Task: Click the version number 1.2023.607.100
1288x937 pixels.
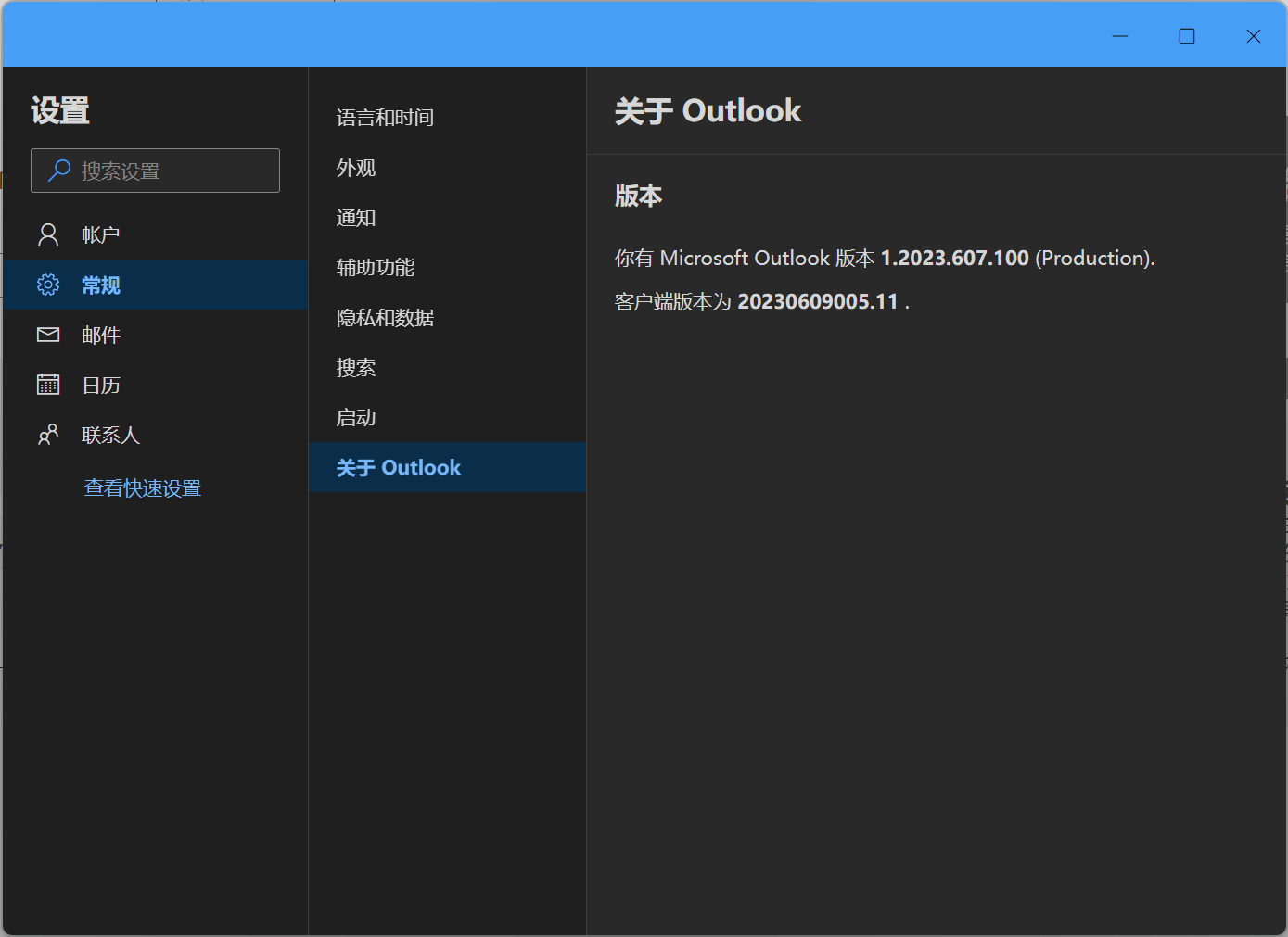Action: point(954,258)
